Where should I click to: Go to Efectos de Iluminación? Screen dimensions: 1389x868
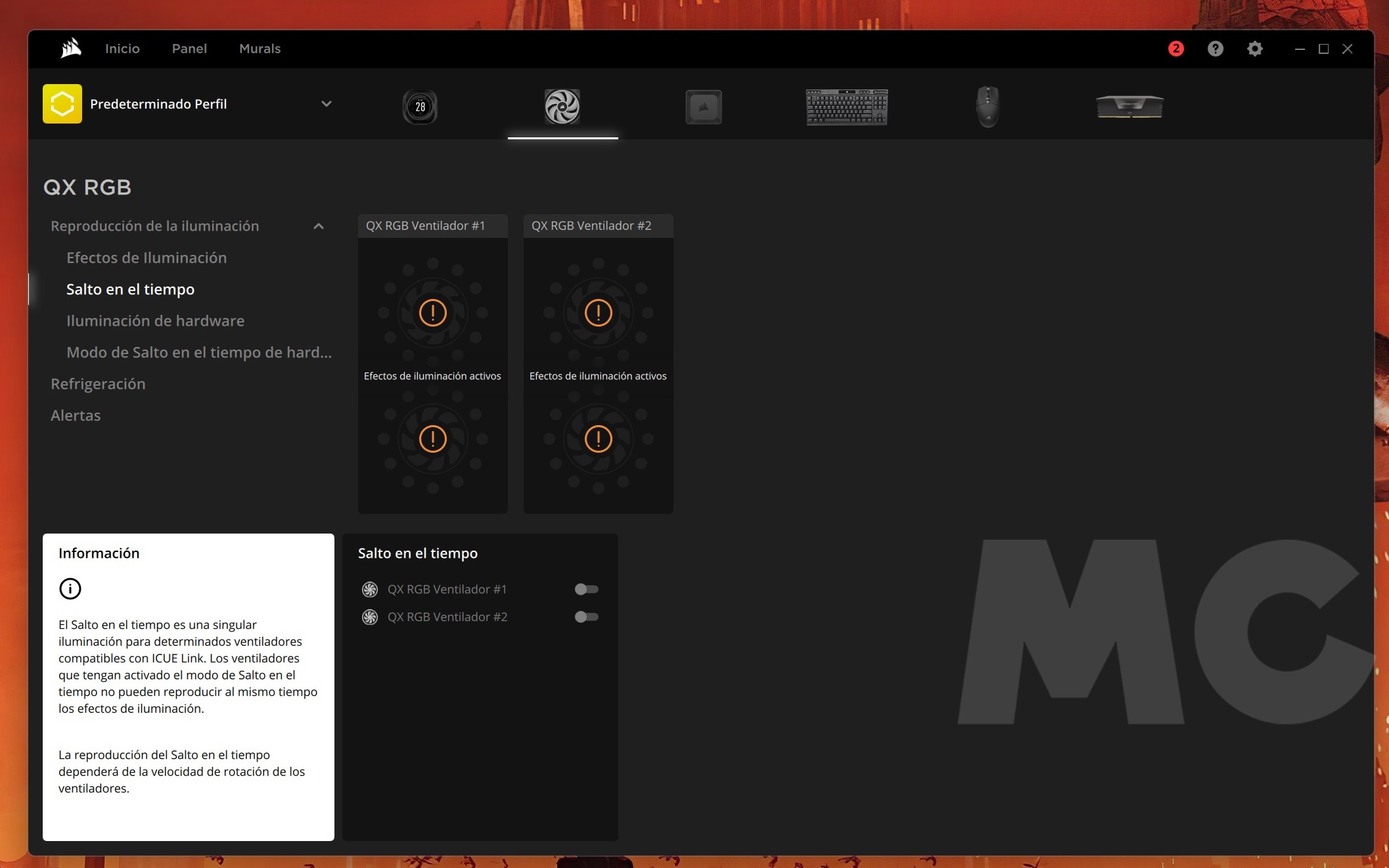(147, 258)
